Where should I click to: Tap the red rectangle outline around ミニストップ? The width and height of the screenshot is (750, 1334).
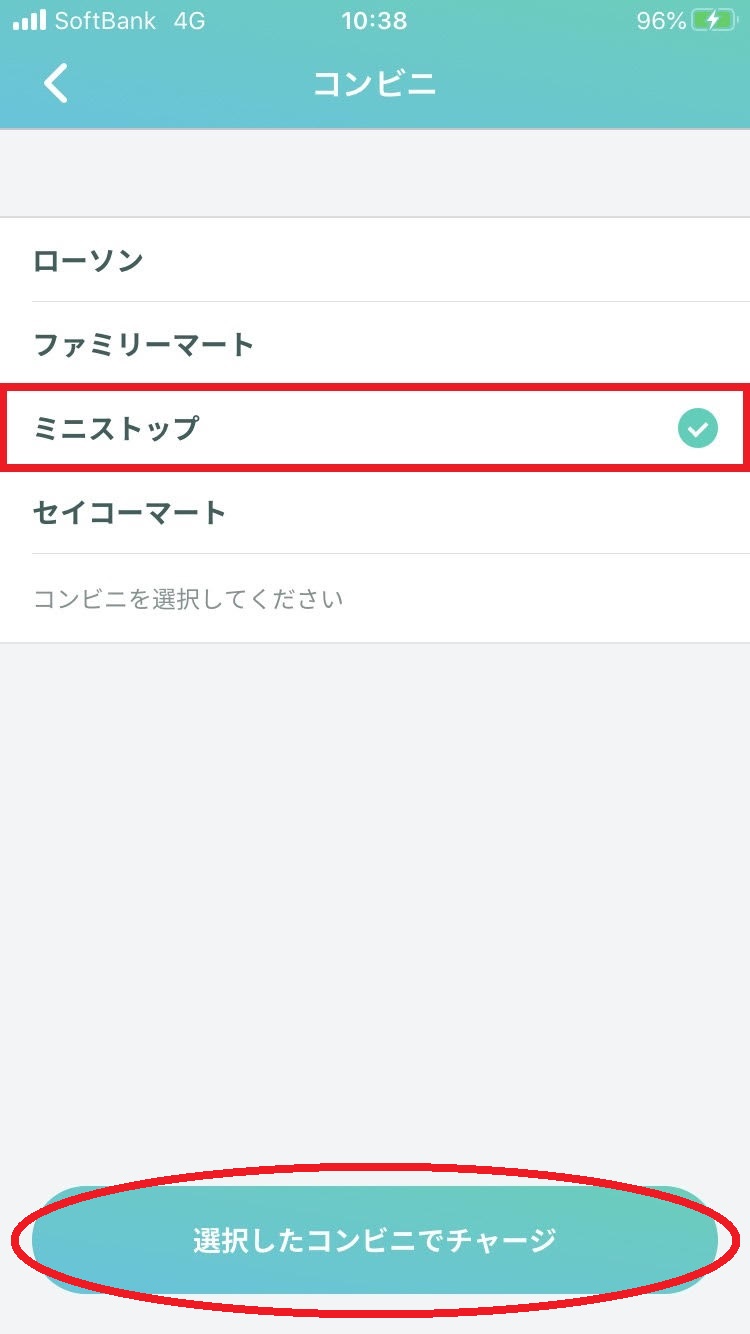point(375,428)
